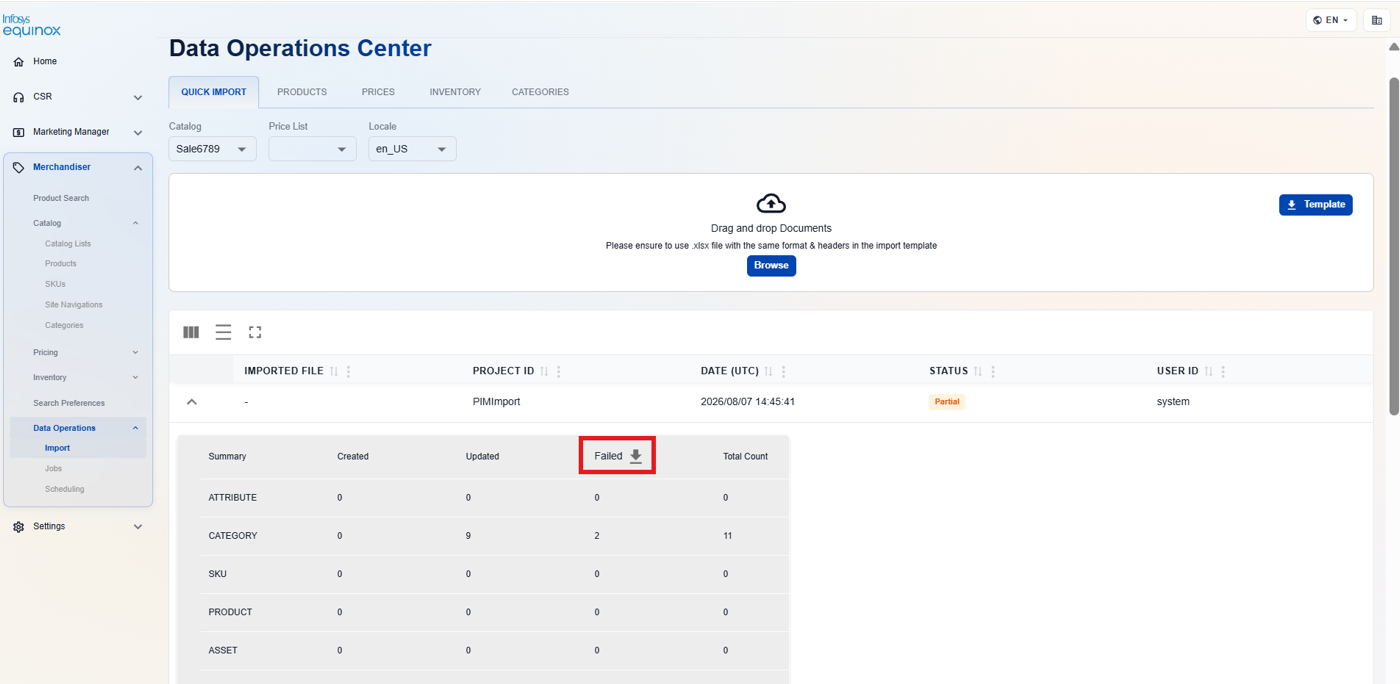
Task: Switch to the Quick Import tab
Action: click(x=214, y=92)
